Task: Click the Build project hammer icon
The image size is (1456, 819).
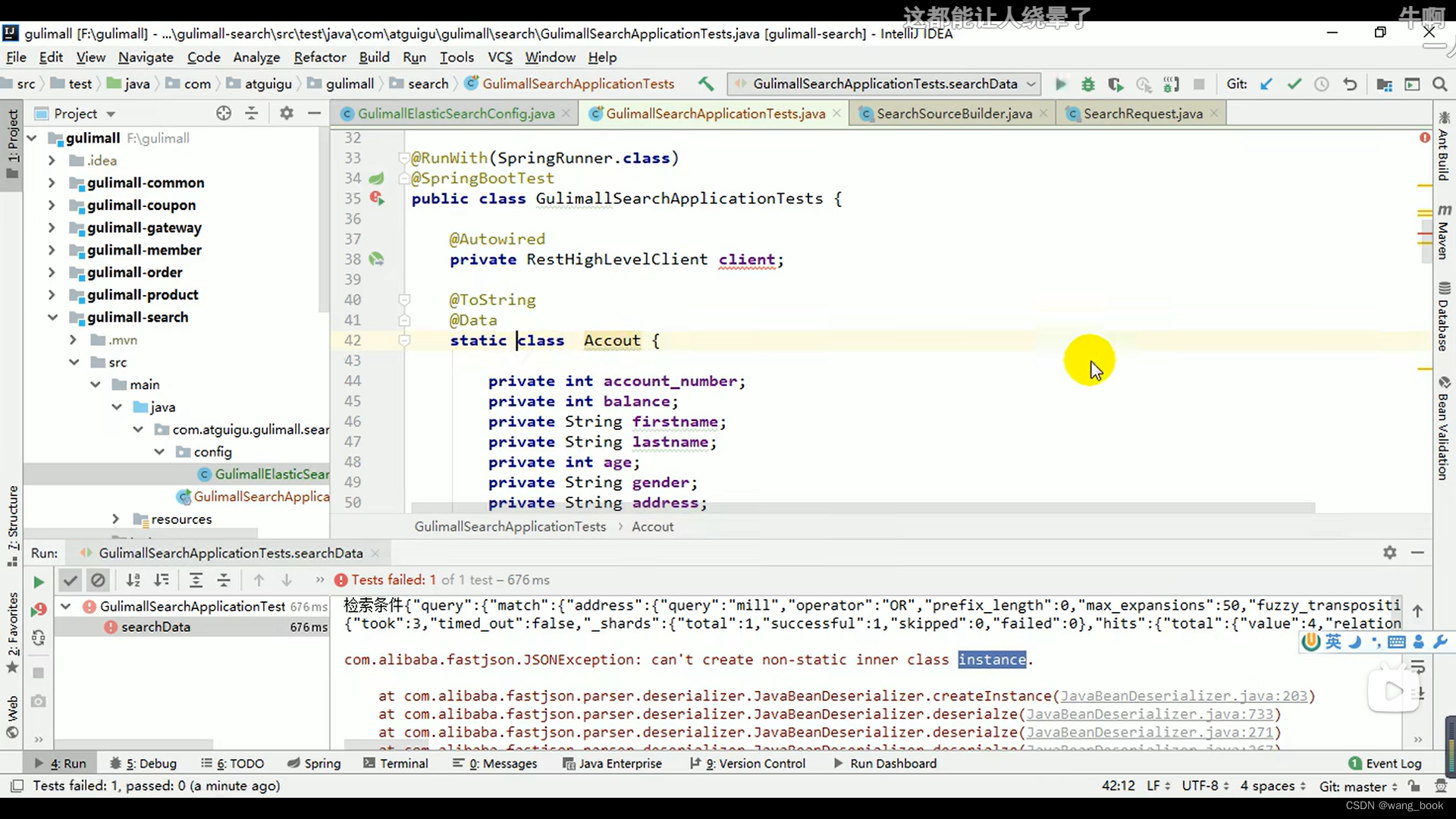Action: [706, 84]
